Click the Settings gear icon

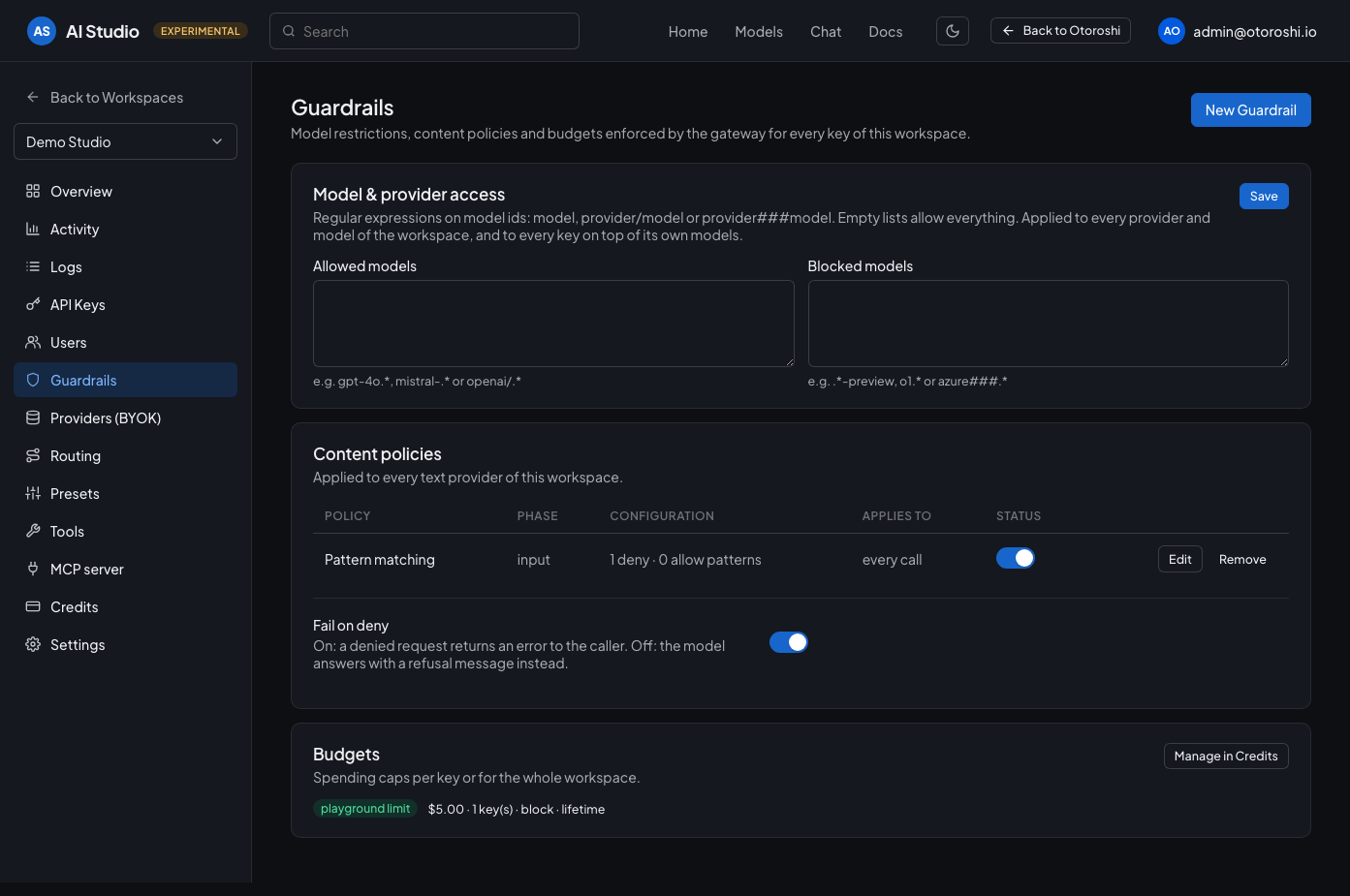(33, 644)
